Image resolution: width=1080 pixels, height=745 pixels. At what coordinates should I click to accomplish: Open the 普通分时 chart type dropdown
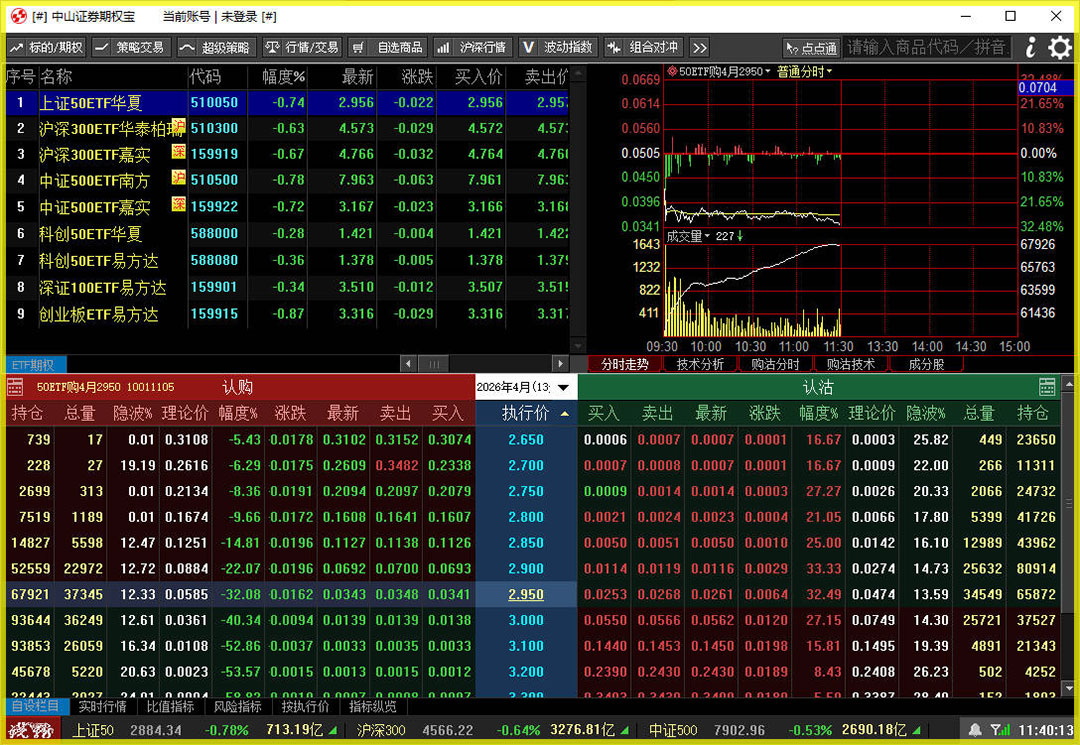coord(804,72)
